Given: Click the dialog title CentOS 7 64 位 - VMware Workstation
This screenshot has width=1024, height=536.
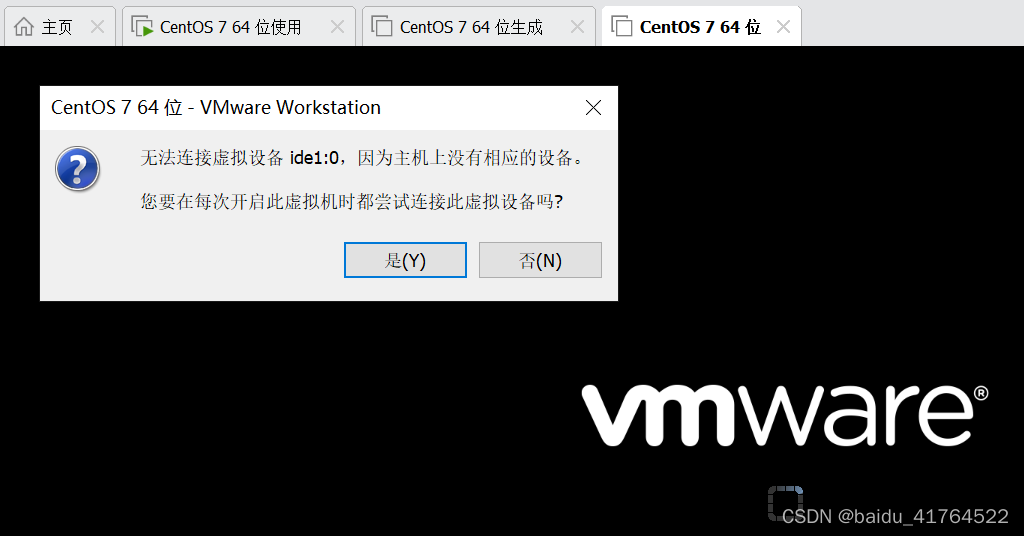Looking at the screenshot, I should (x=216, y=107).
